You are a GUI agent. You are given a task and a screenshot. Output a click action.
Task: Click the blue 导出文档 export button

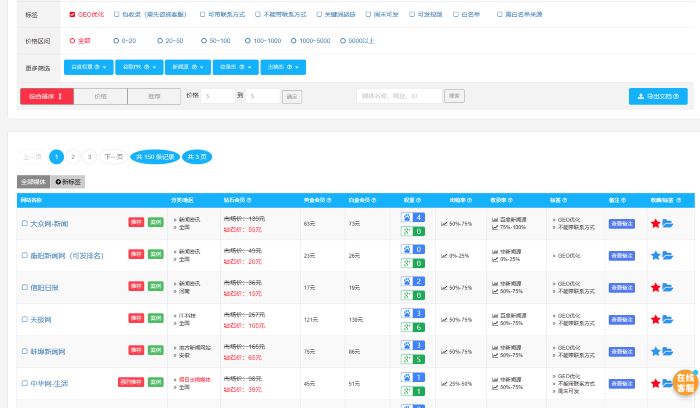(658, 96)
